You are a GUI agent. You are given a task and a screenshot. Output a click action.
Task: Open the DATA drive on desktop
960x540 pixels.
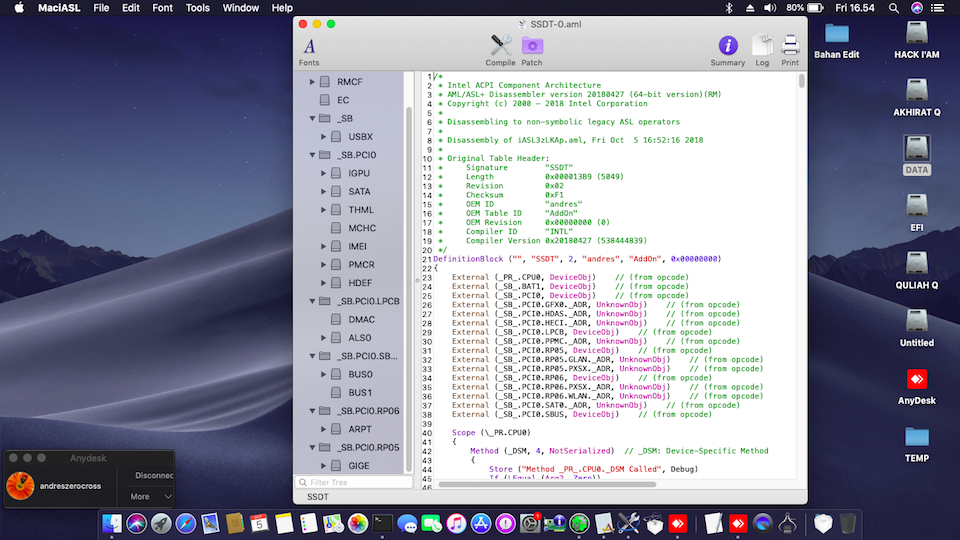[x=917, y=150]
